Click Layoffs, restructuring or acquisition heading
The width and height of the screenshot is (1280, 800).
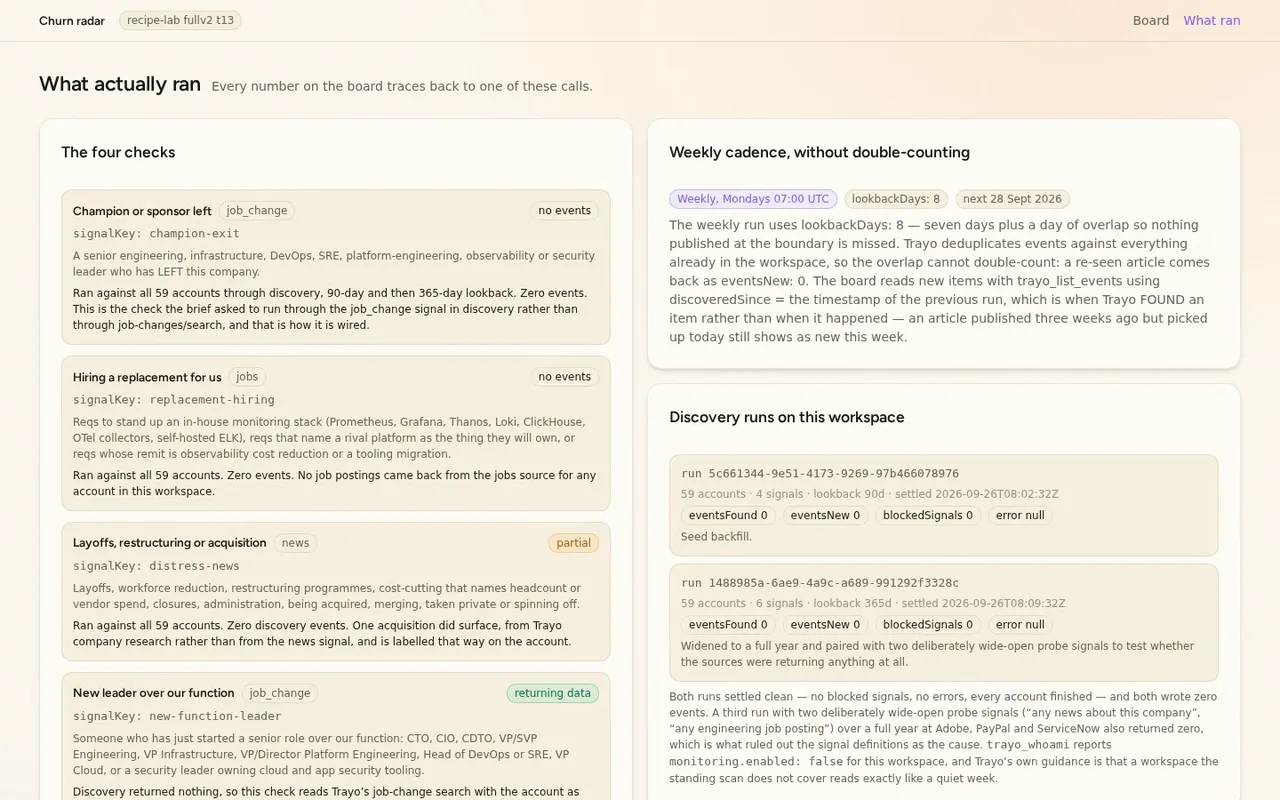coord(169,543)
